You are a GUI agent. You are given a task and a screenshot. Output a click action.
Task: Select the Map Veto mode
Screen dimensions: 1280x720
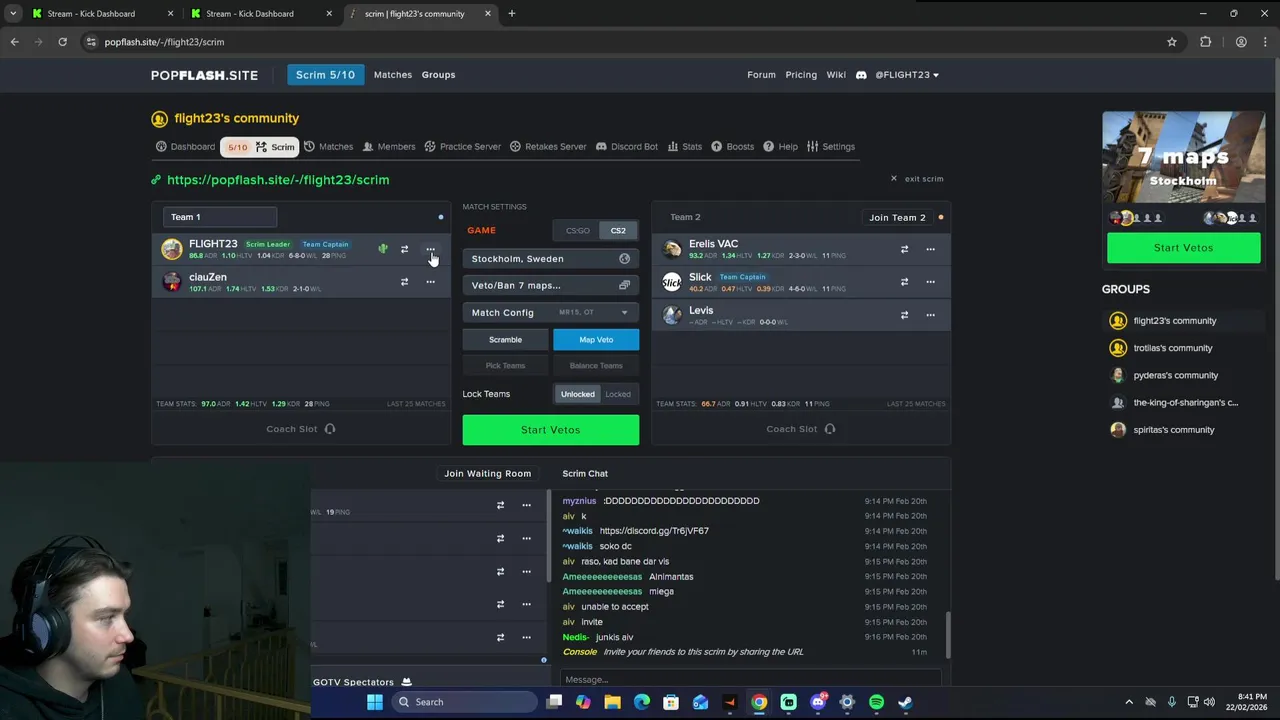[x=596, y=340]
